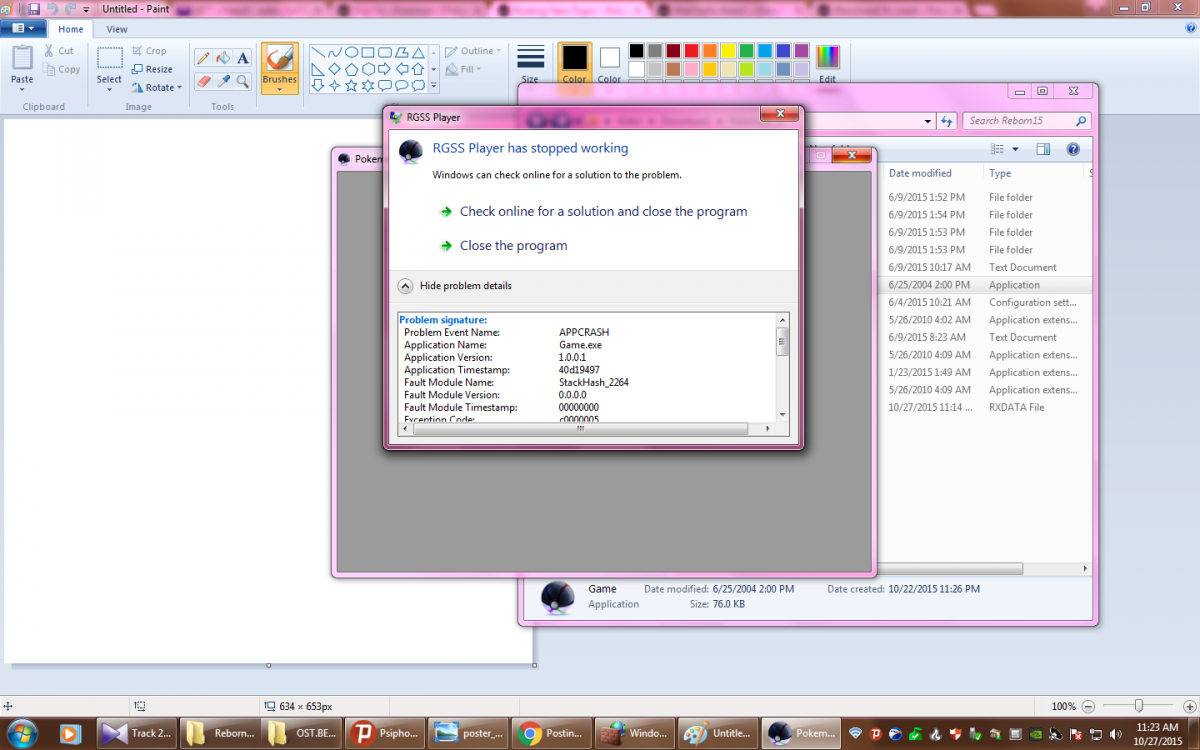Click the Save icon in Paint title bar

[x=34, y=8]
